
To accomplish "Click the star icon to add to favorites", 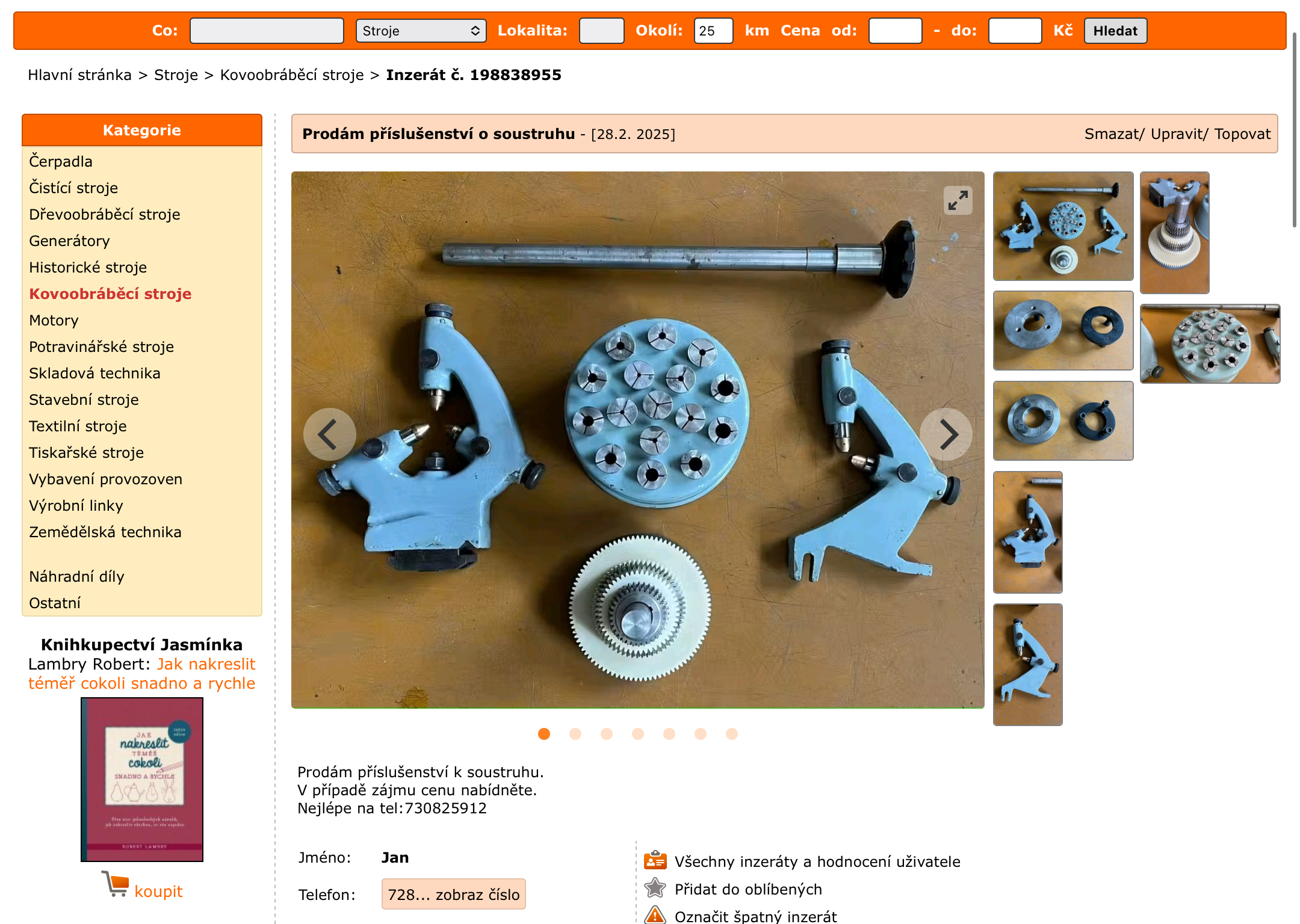I will (x=655, y=888).
